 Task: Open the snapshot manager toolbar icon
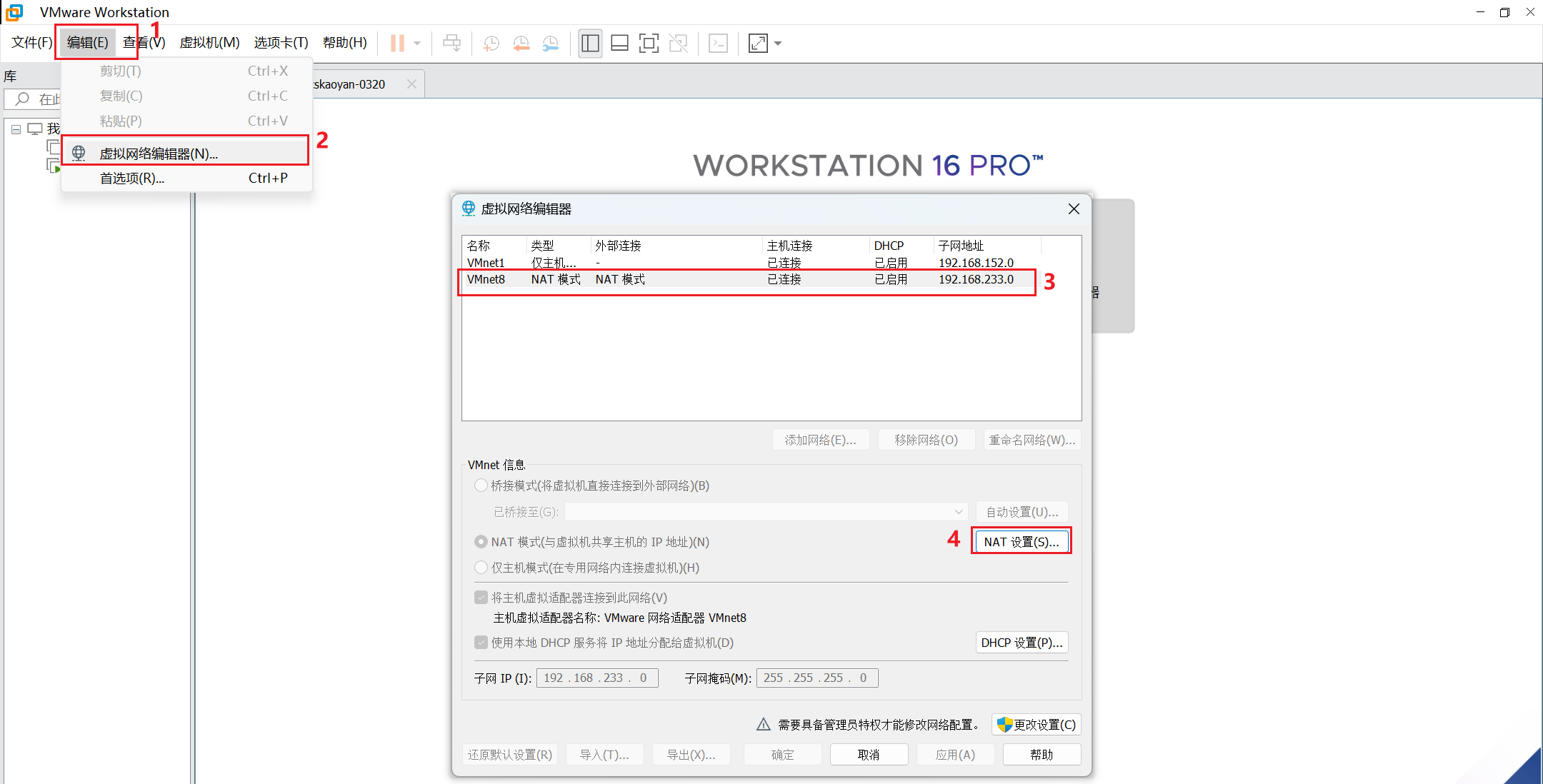550,44
